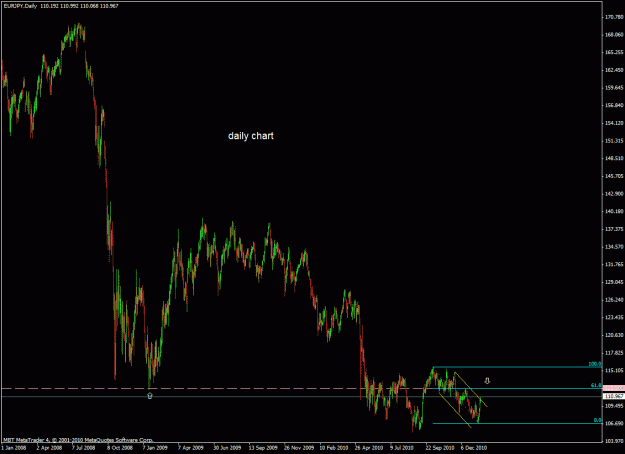Click the 7 Apr 2009 date label
Screen dimensions: 625x454
pyautogui.click(x=191, y=448)
